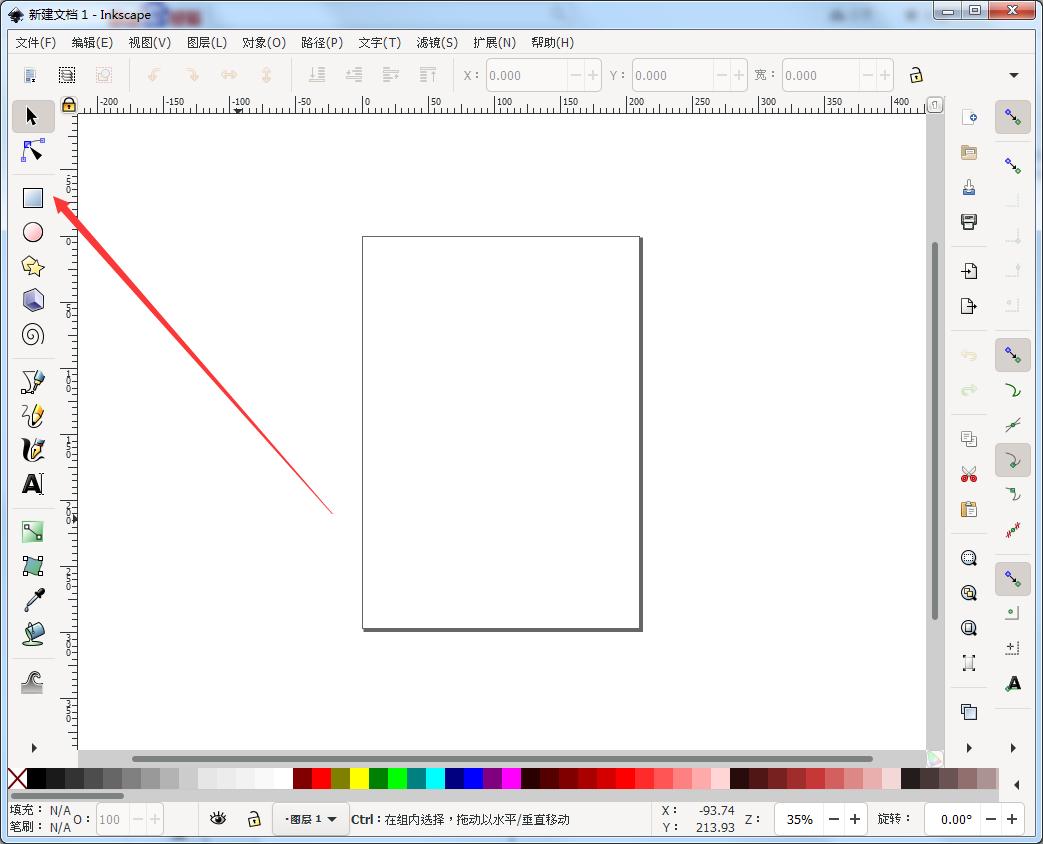Click the zoom percentage input field
Screen dimensions: 1043x844
(x=798, y=818)
